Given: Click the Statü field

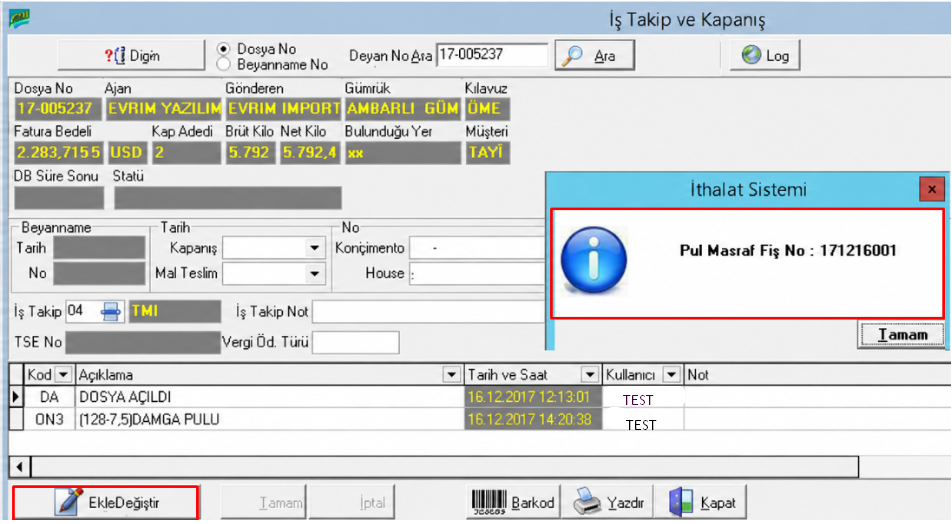Looking at the screenshot, I should coord(228,198).
